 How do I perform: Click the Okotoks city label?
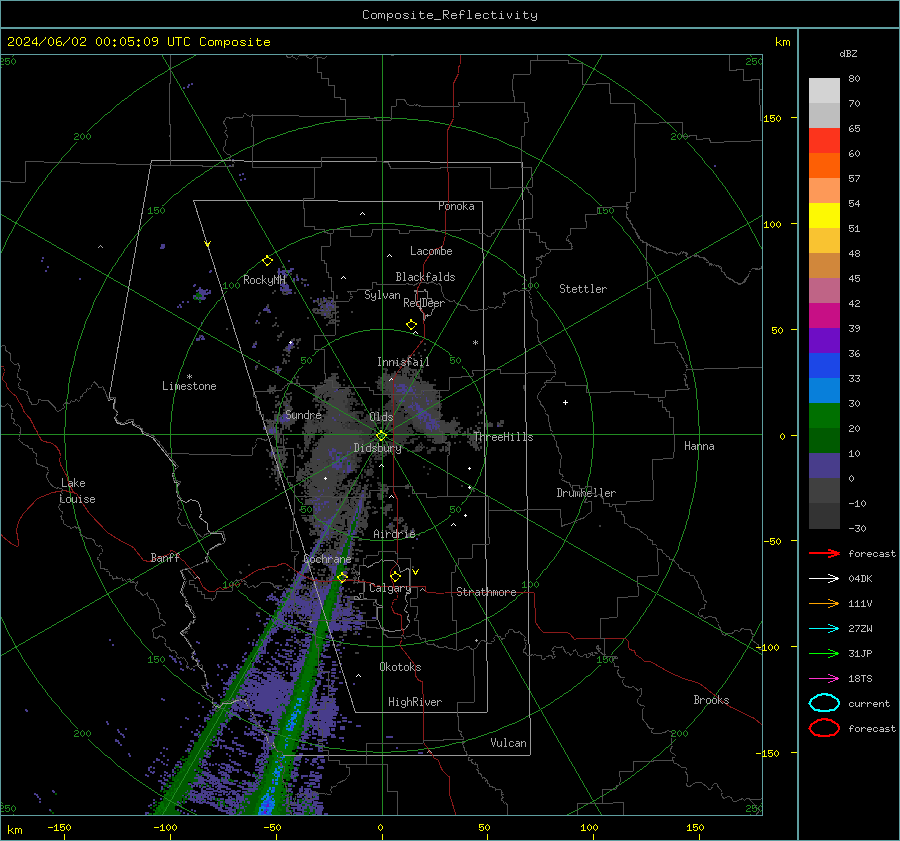400,667
